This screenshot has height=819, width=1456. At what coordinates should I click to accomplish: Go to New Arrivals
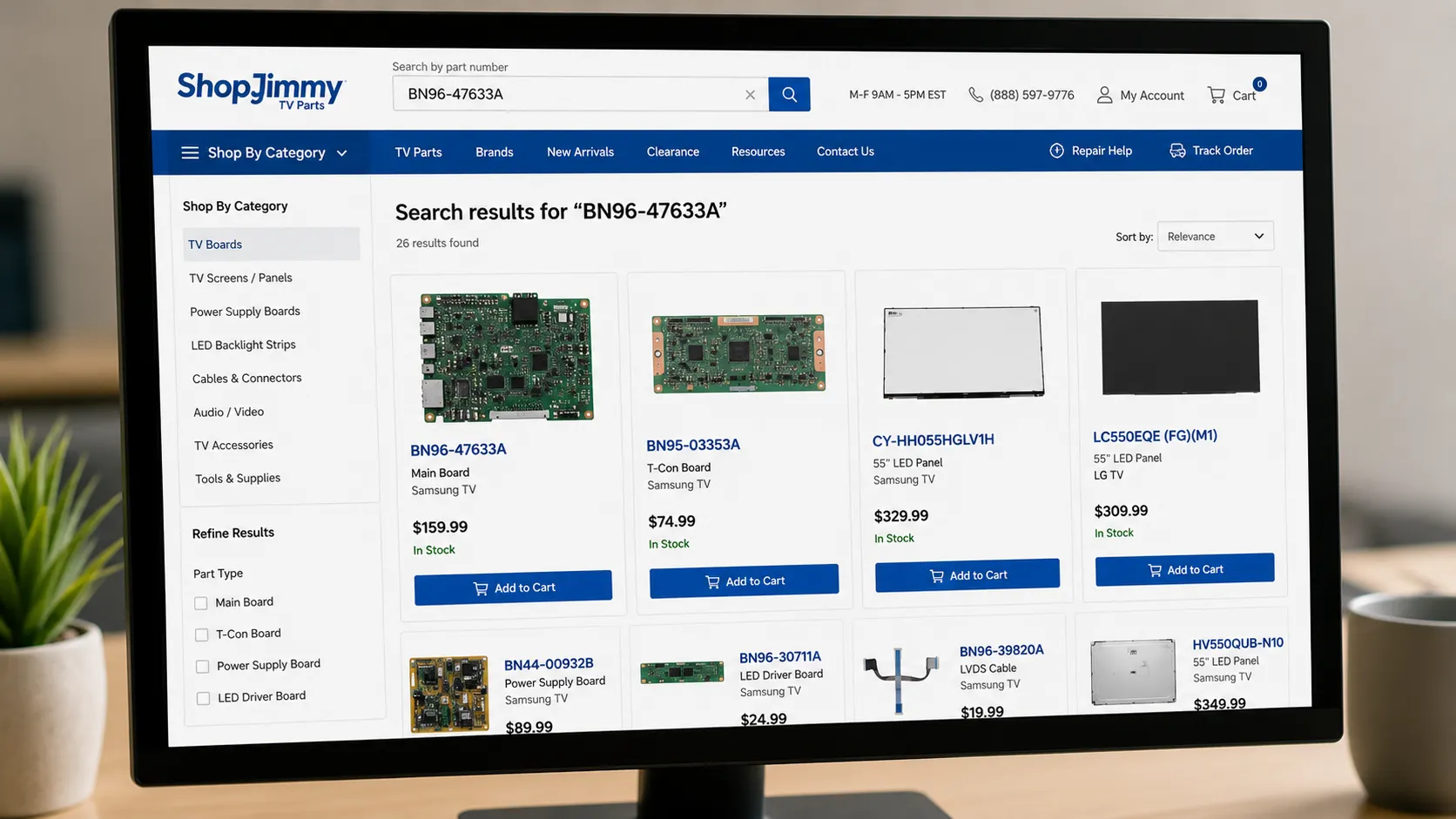coord(580,151)
